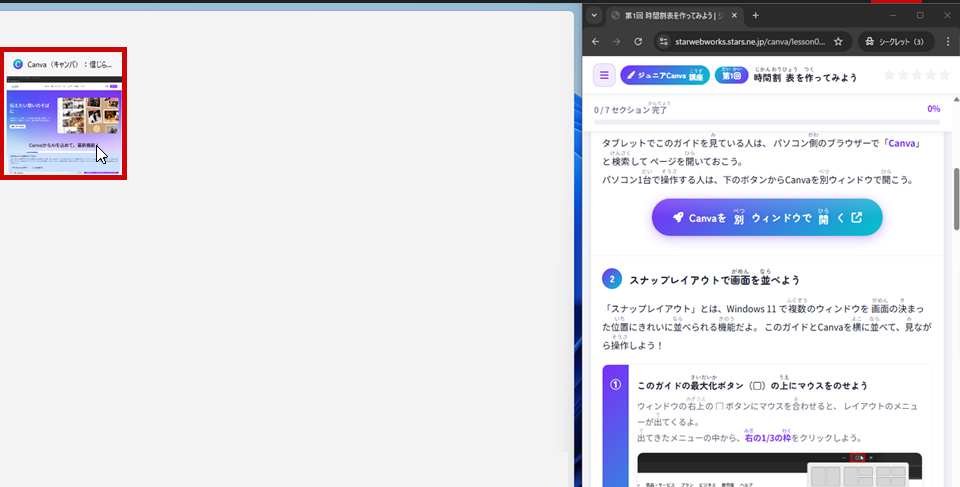Viewport: 960px width, 487px height.
Task: Click the このガイドの最大化ボタン step heading
Action: [752, 385]
